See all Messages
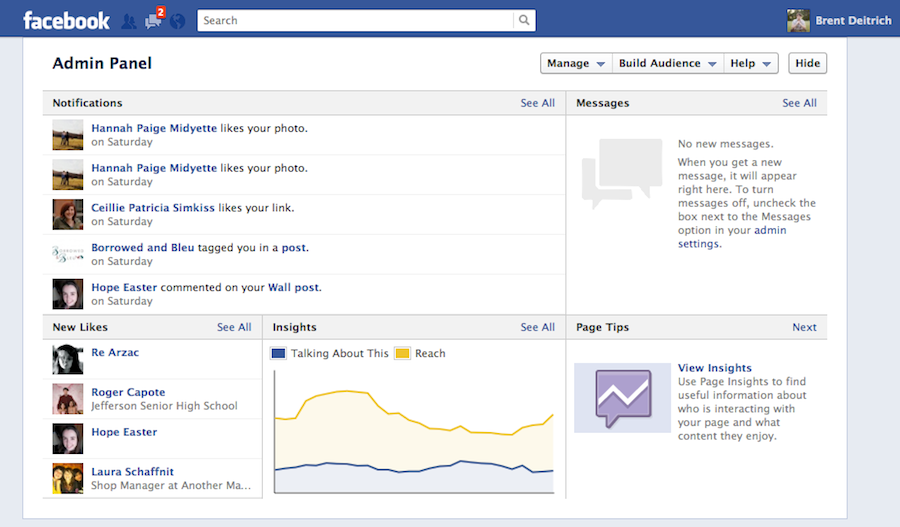 pyautogui.click(x=799, y=103)
